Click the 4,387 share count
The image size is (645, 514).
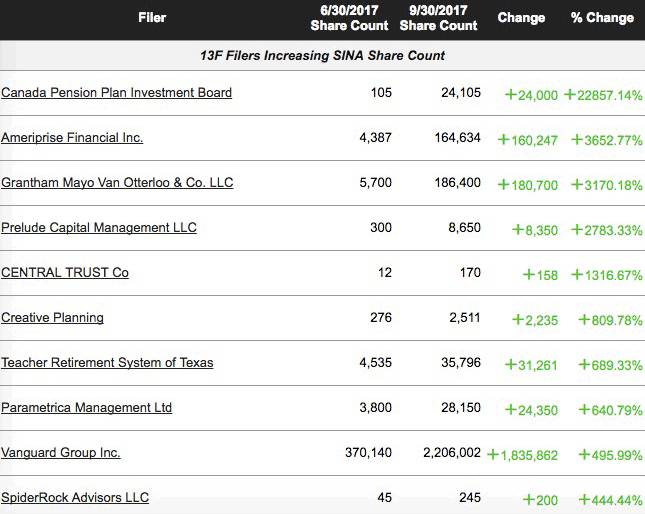[x=376, y=137]
